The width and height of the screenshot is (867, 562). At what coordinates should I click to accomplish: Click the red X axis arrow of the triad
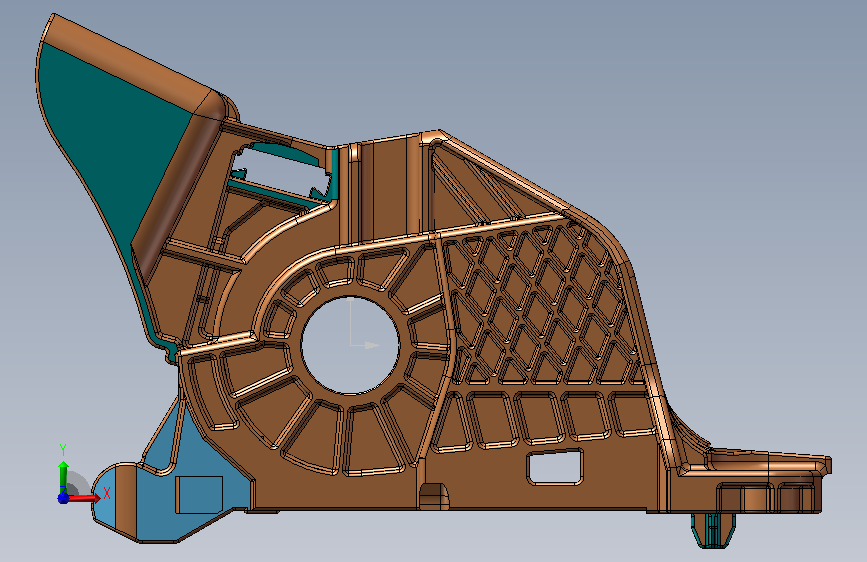coord(83,498)
